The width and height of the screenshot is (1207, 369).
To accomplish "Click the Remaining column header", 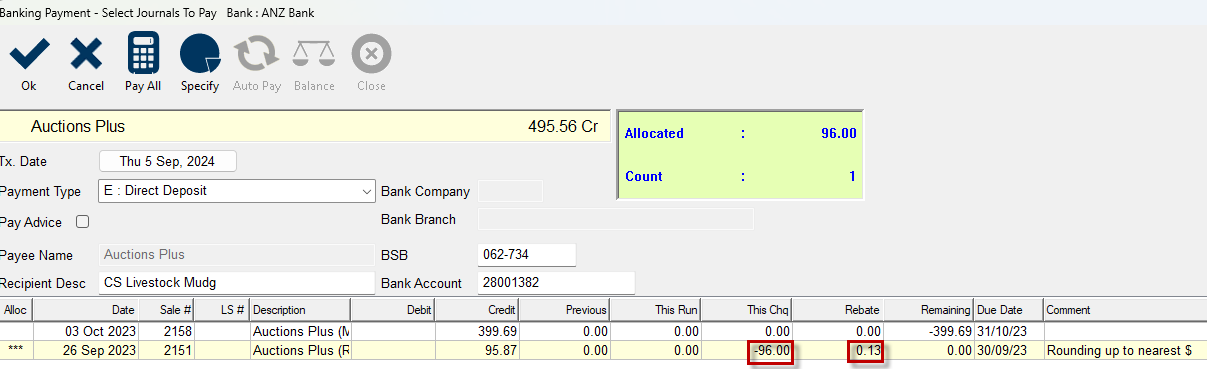I will pos(929,310).
